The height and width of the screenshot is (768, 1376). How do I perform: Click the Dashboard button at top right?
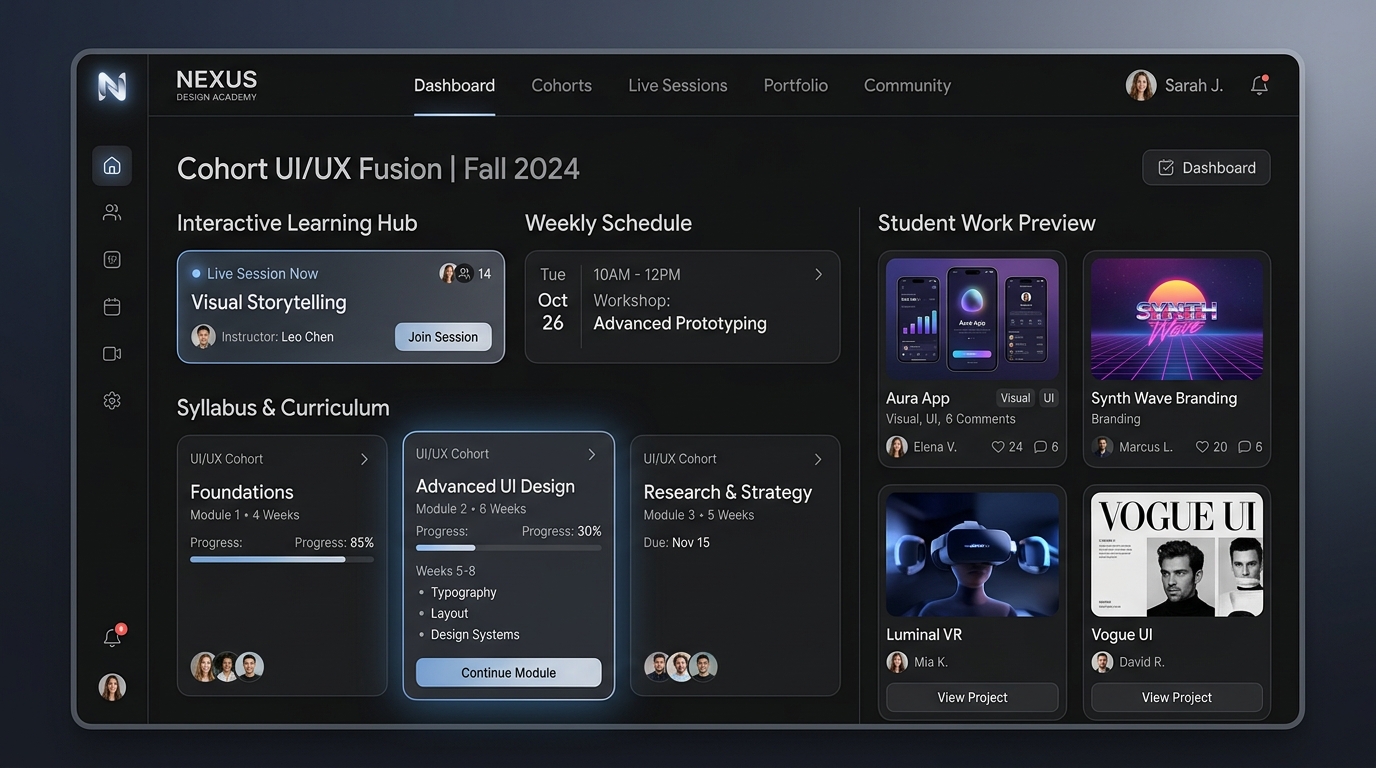1206,168
